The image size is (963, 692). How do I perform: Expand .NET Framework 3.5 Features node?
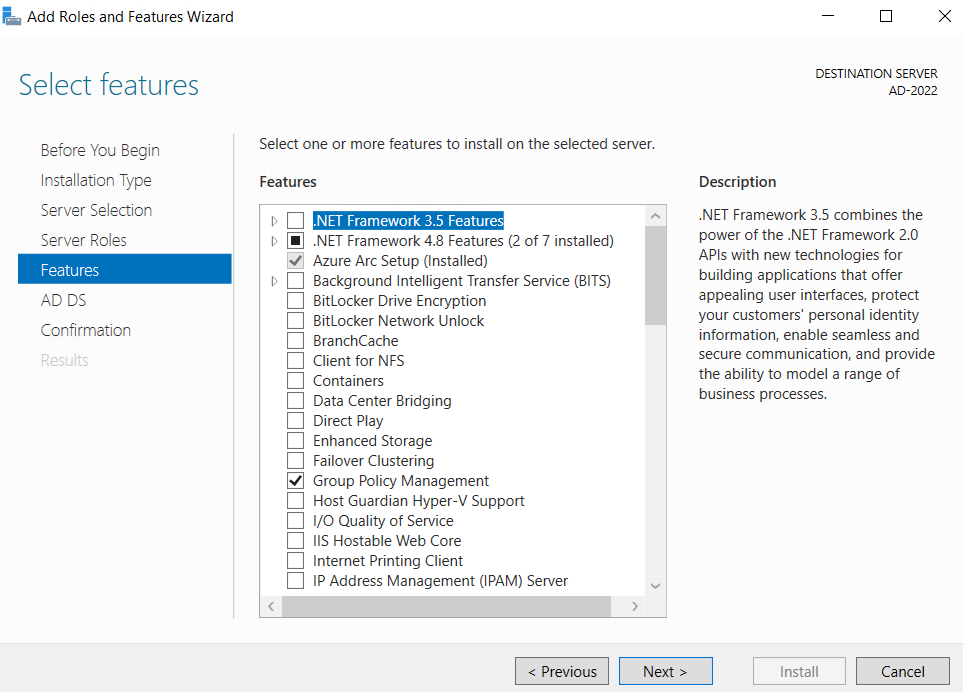point(274,220)
